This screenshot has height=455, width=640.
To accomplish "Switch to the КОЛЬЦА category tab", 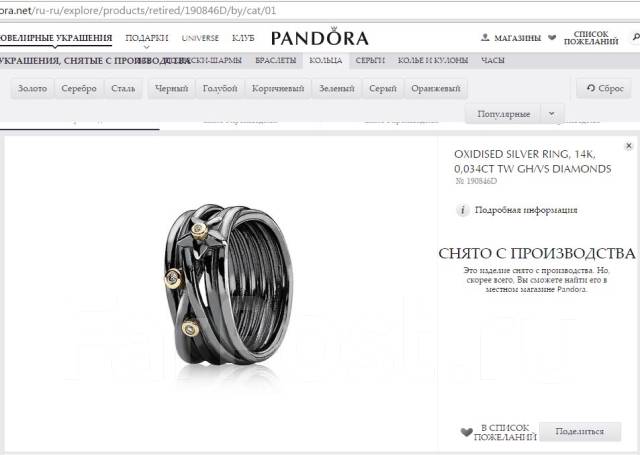I will tap(325, 60).
